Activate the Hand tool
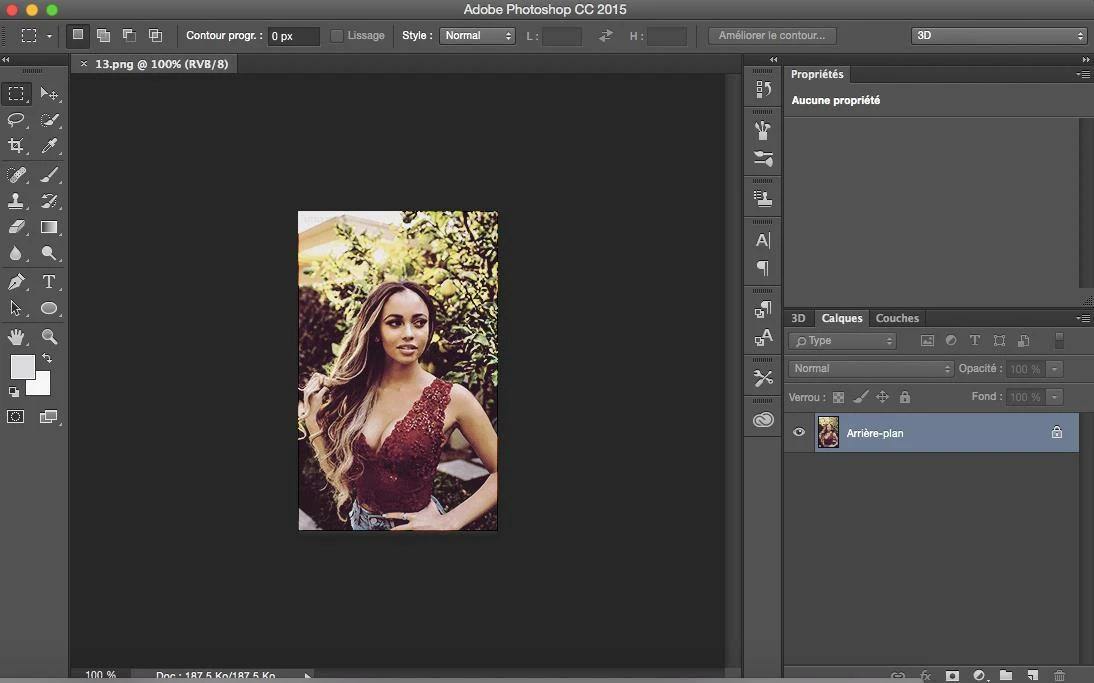The height and width of the screenshot is (683, 1094). 16,337
